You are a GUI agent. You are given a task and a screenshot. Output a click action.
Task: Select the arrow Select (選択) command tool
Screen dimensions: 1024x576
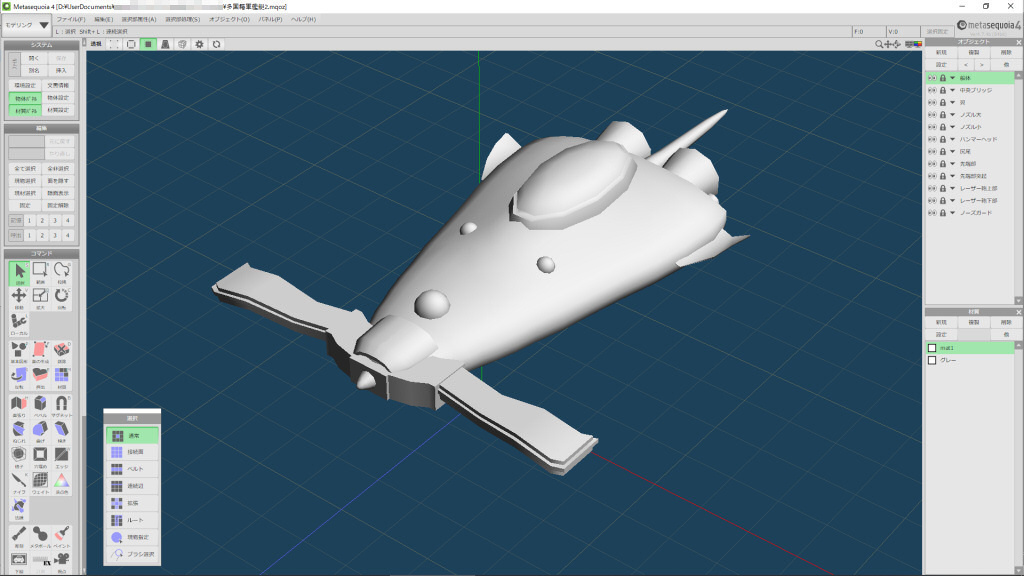[19, 273]
